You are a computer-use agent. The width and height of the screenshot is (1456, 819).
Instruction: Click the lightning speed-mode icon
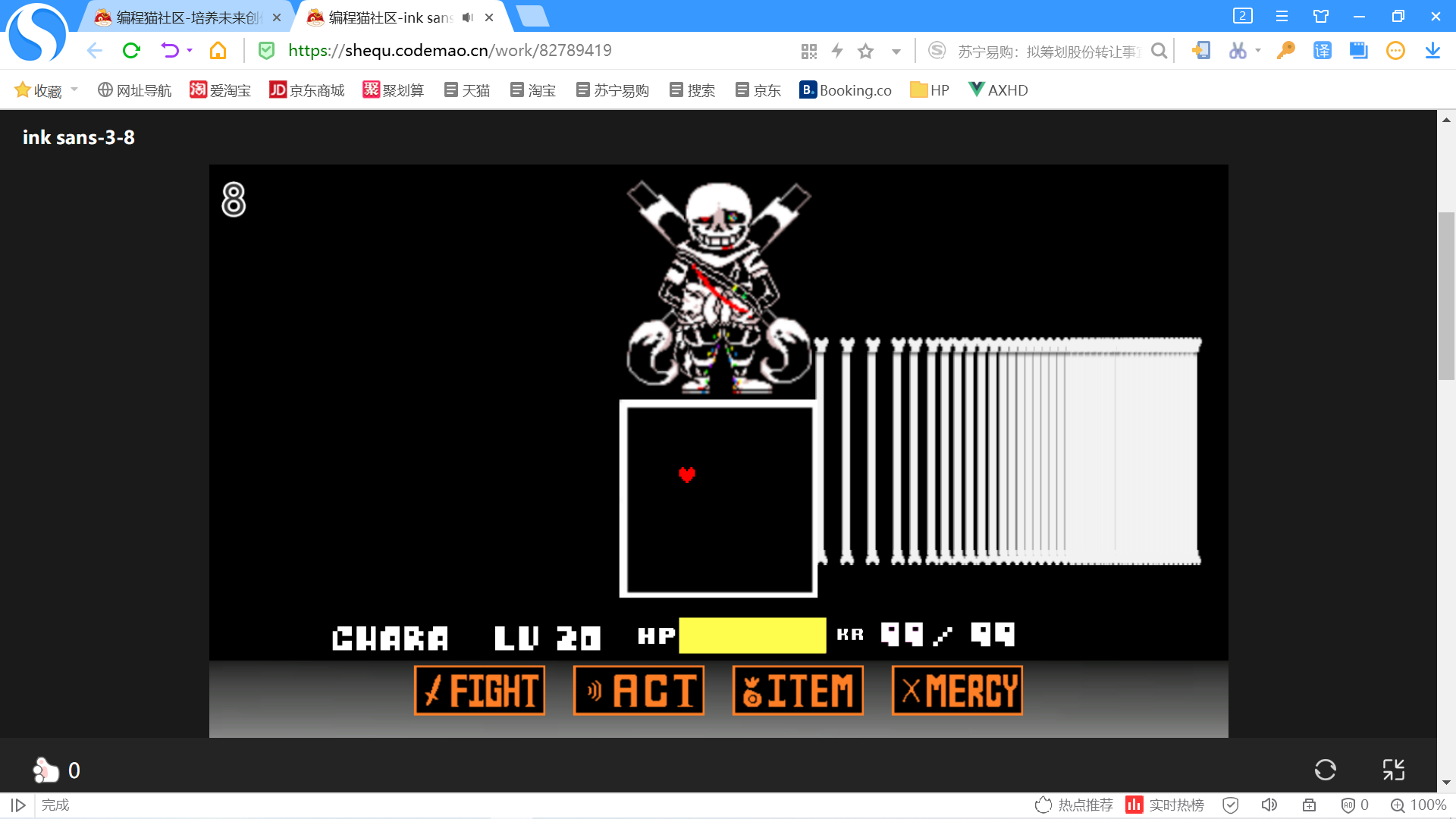(x=837, y=51)
